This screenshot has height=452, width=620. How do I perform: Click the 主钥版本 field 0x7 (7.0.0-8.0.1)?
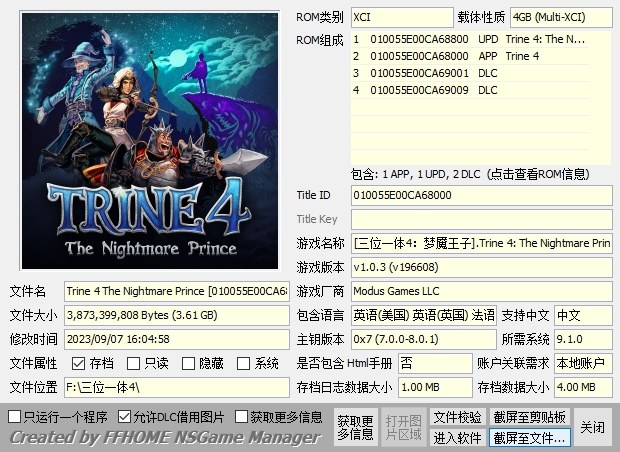[x=423, y=339]
